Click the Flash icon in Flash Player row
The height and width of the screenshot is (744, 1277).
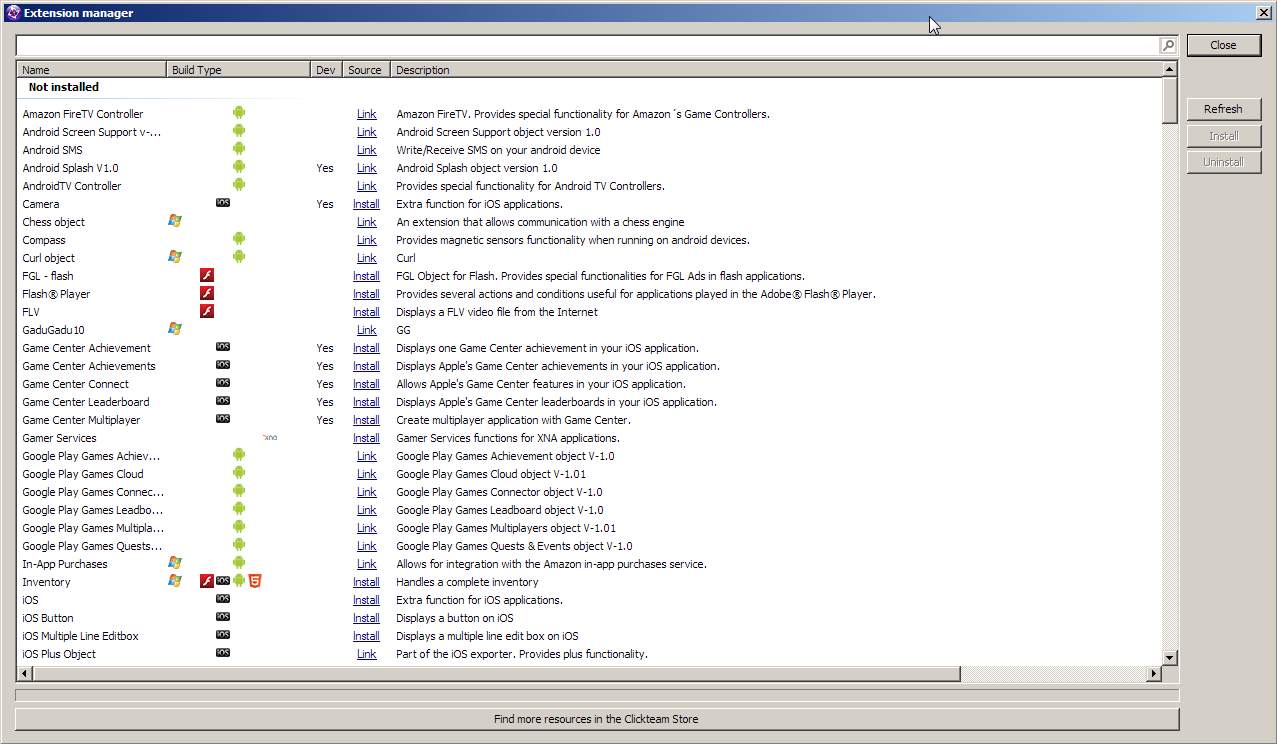(207, 293)
